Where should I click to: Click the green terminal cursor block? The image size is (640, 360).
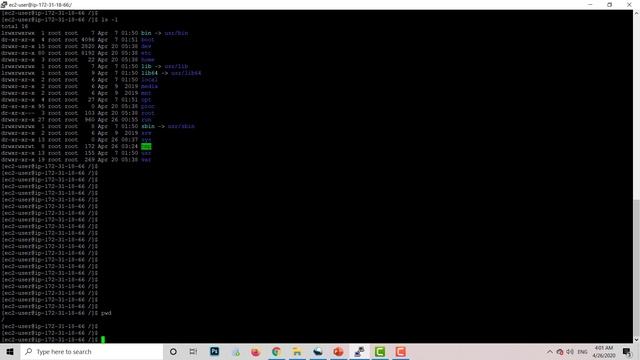tap(103, 340)
